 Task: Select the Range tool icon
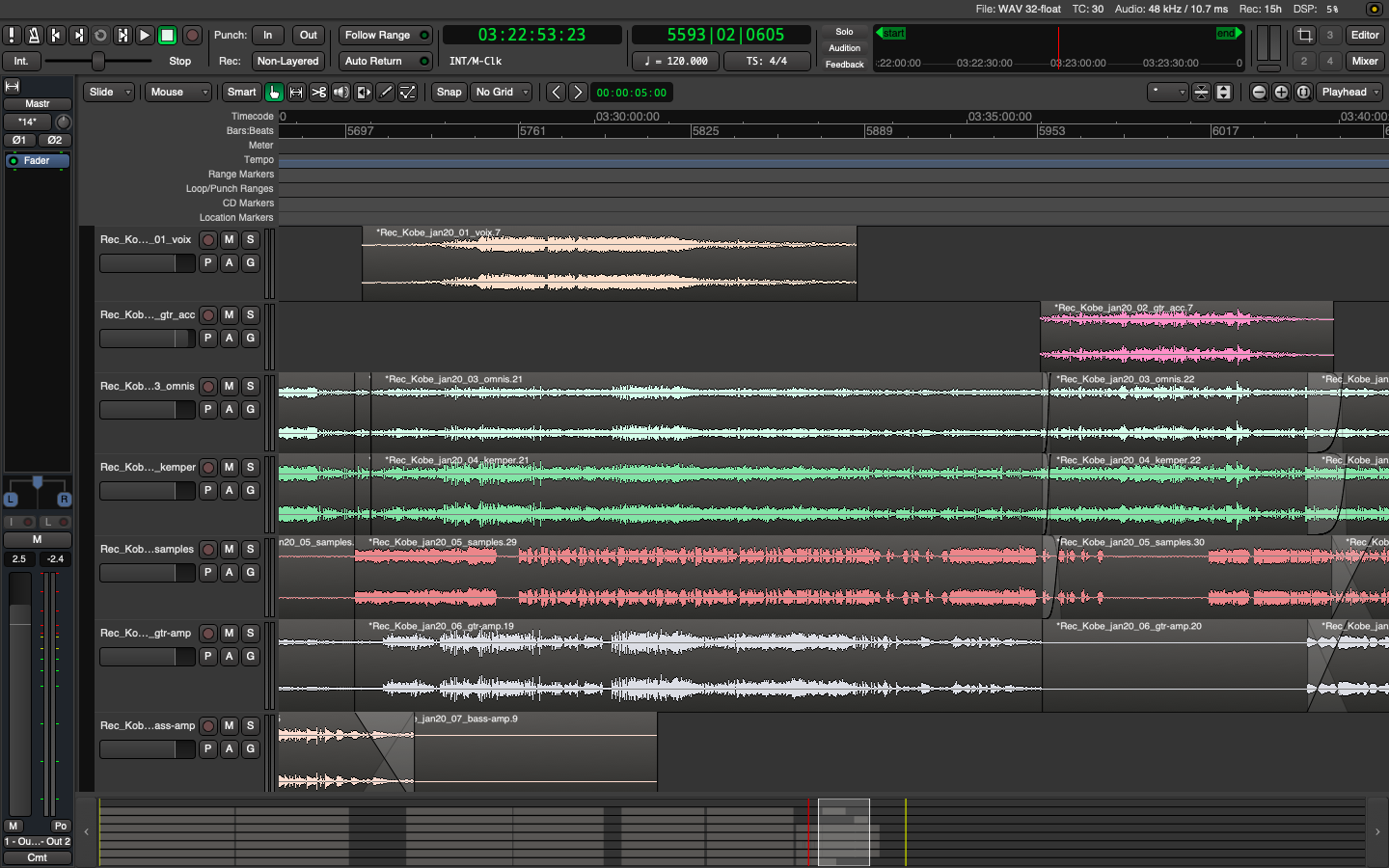coord(296,93)
